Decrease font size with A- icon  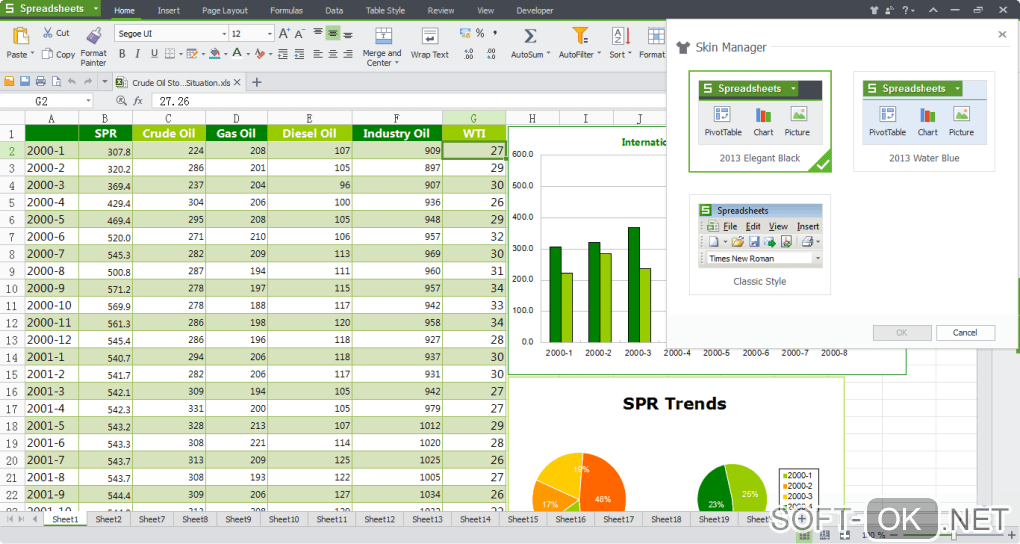coord(299,33)
